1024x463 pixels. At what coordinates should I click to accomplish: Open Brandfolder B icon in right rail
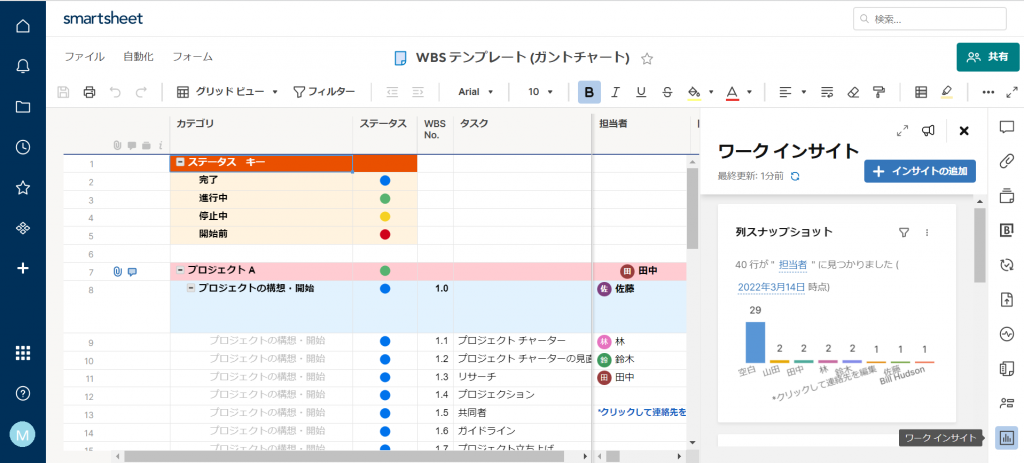pos(1006,230)
